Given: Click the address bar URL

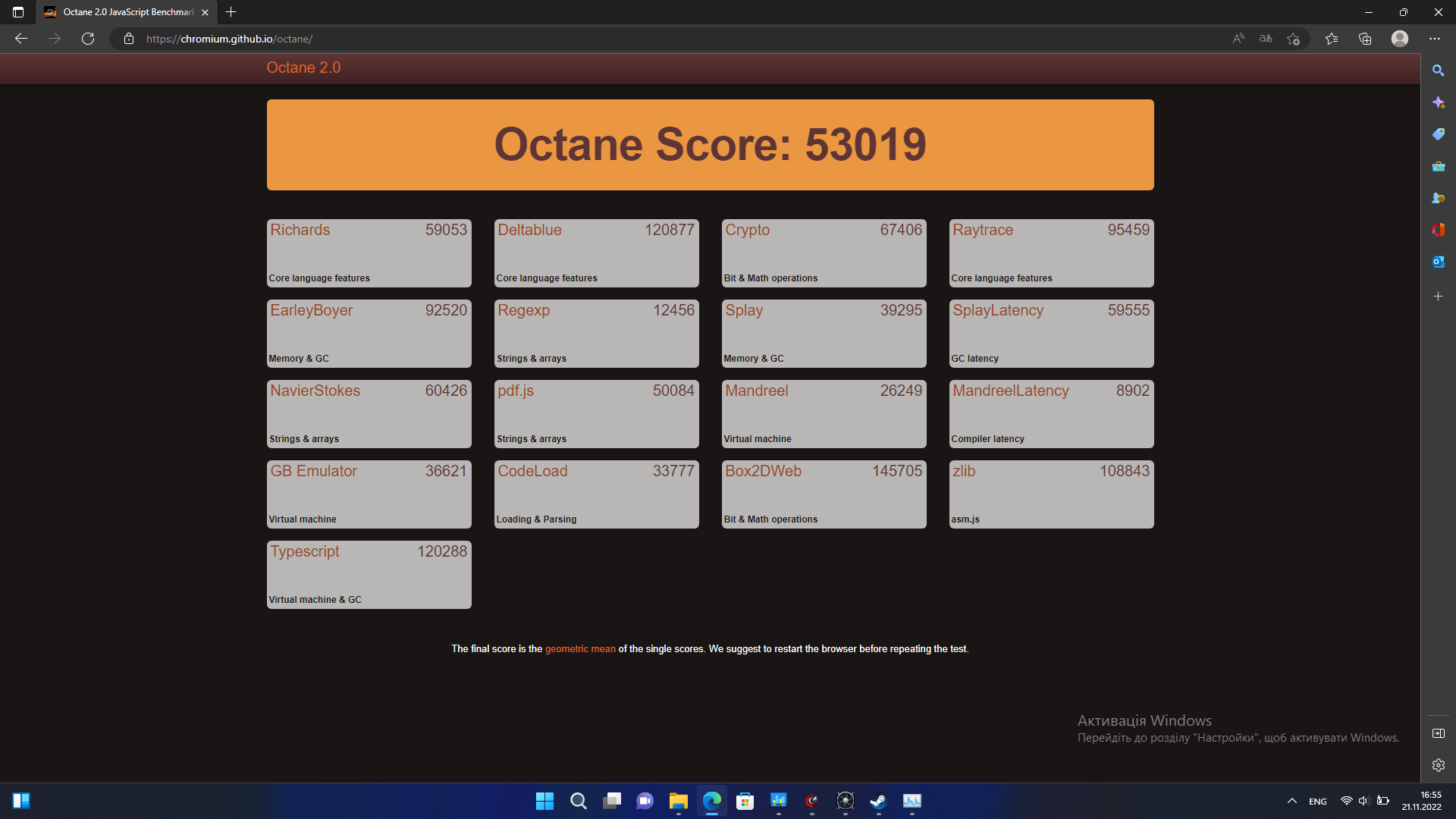Looking at the screenshot, I should coord(229,39).
